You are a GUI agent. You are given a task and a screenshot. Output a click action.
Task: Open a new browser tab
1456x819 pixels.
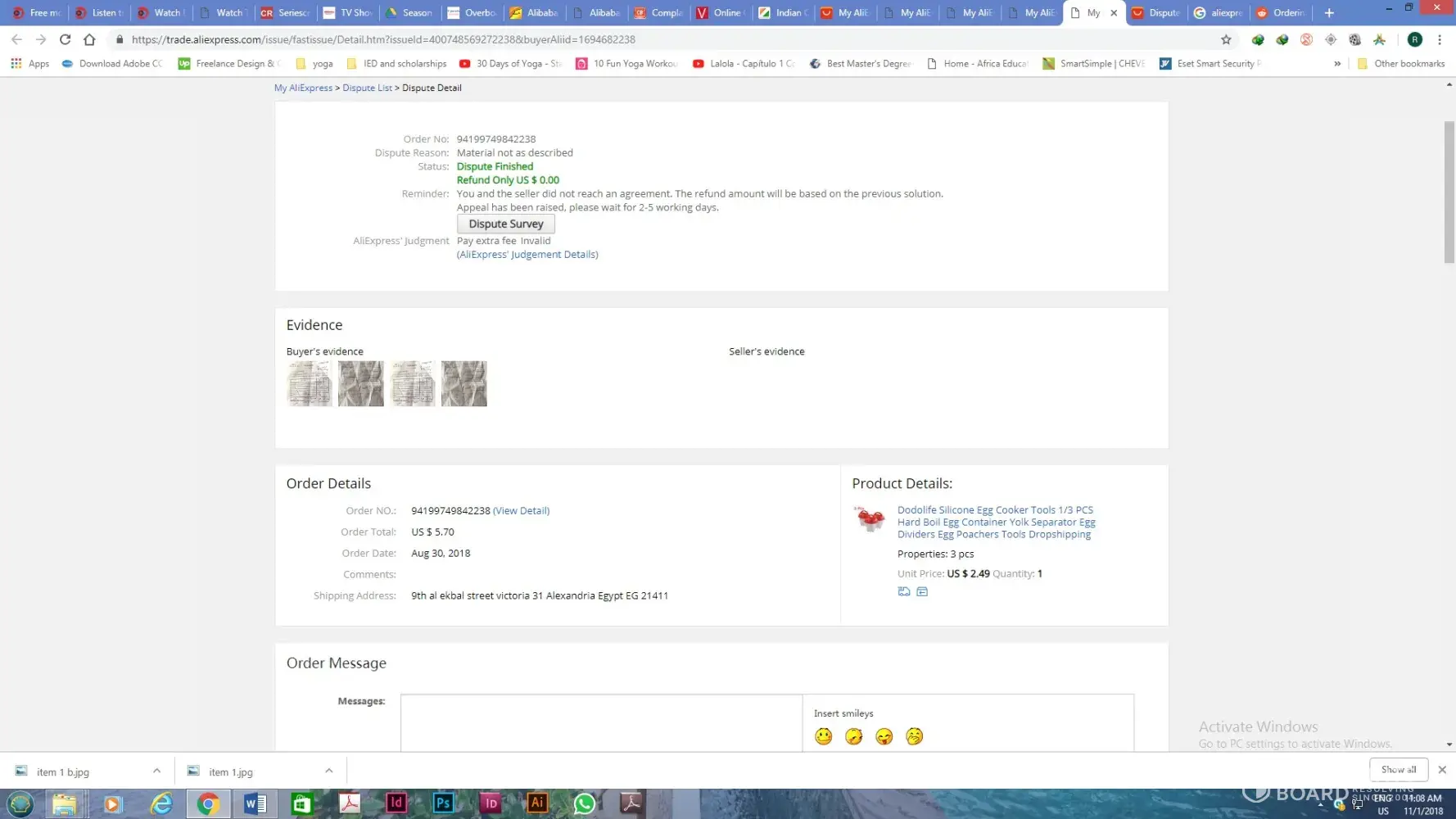(1329, 12)
